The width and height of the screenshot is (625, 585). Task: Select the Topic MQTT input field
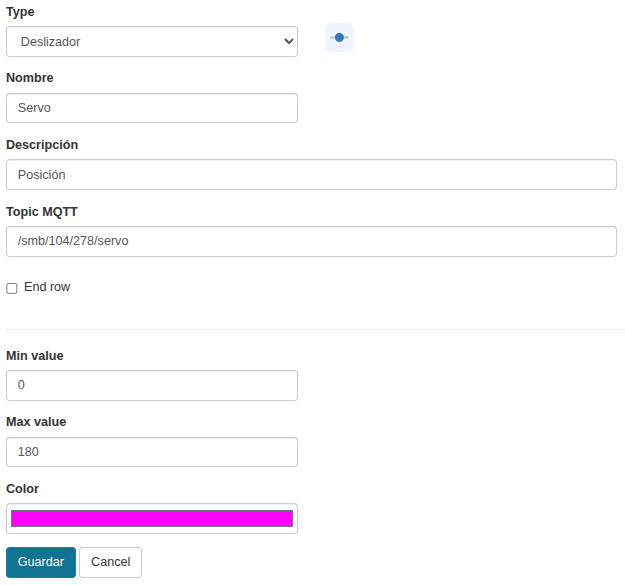311,241
